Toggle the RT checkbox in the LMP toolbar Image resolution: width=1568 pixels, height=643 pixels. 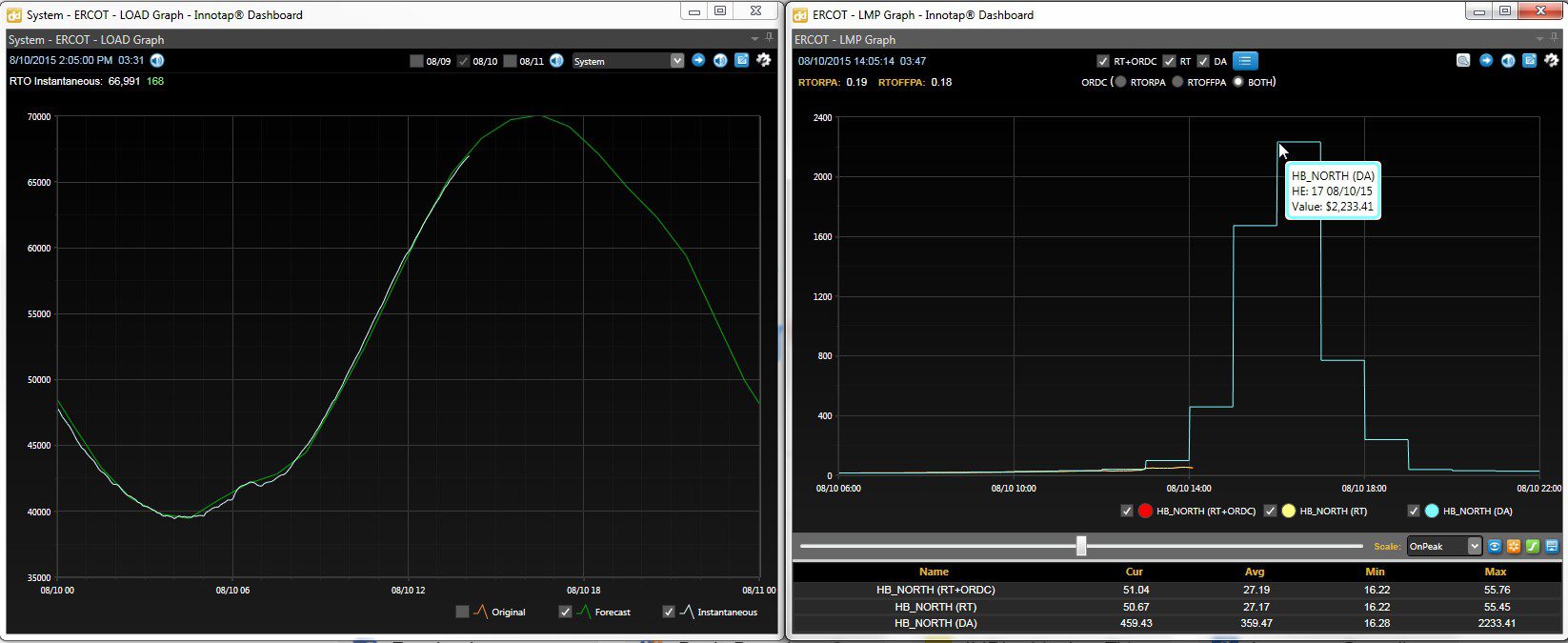(1169, 61)
